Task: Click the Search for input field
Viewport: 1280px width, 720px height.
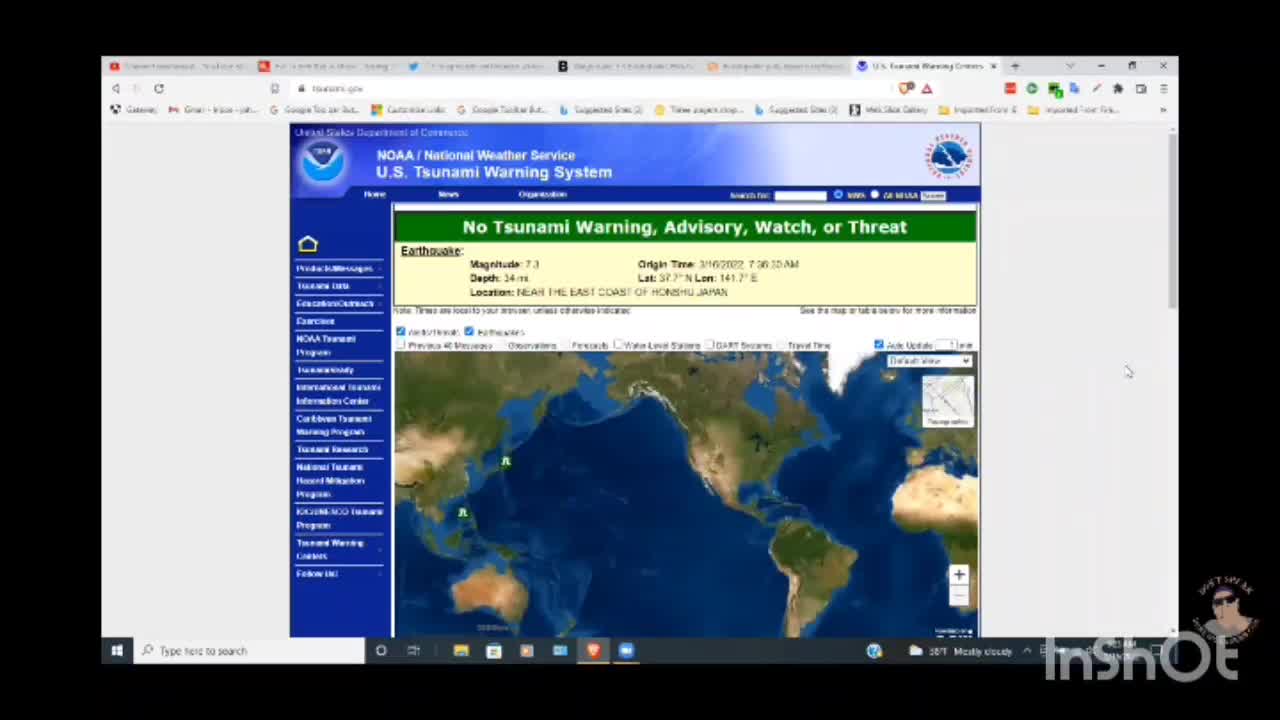Action: (800, 195)
